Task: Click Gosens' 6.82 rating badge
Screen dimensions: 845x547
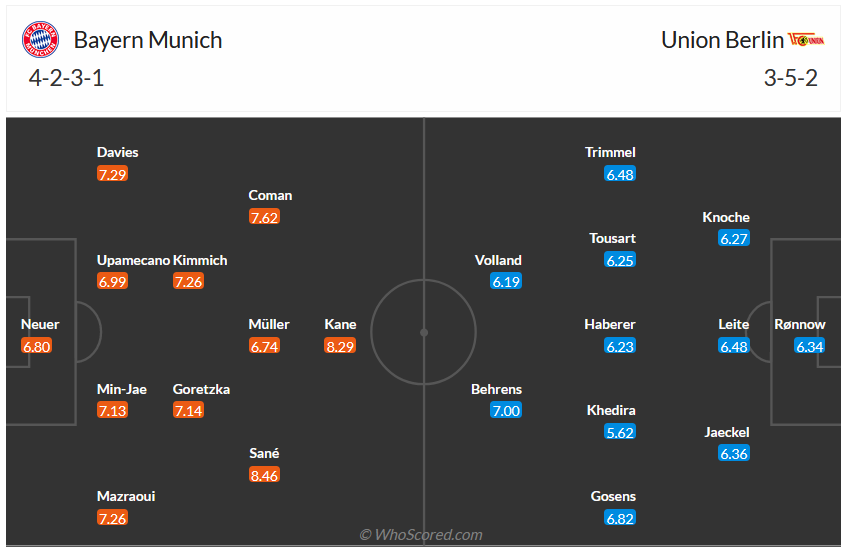Action: pyautogui.click(x=620, y=518)
